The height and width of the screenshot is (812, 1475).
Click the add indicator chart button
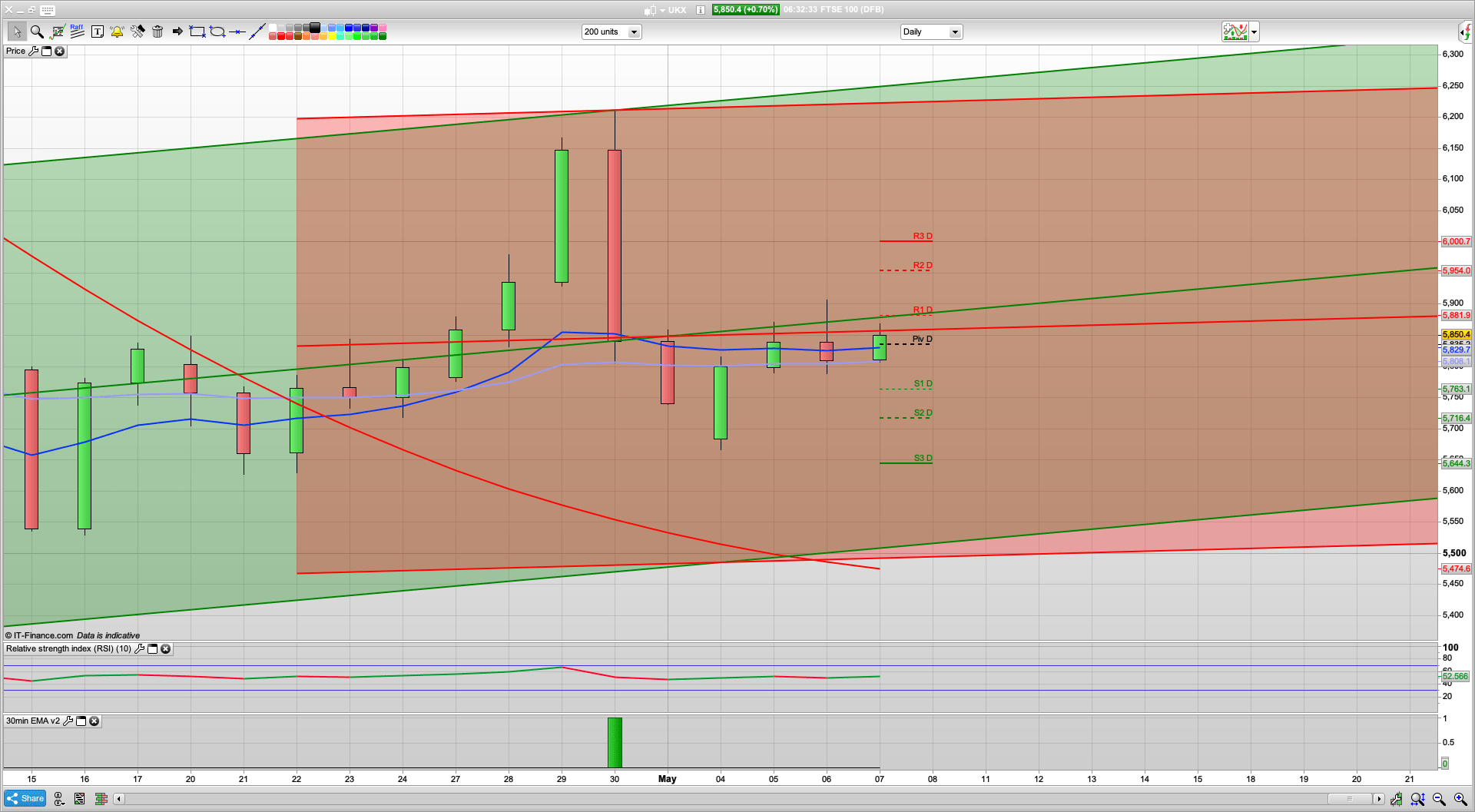(1235, 32)
